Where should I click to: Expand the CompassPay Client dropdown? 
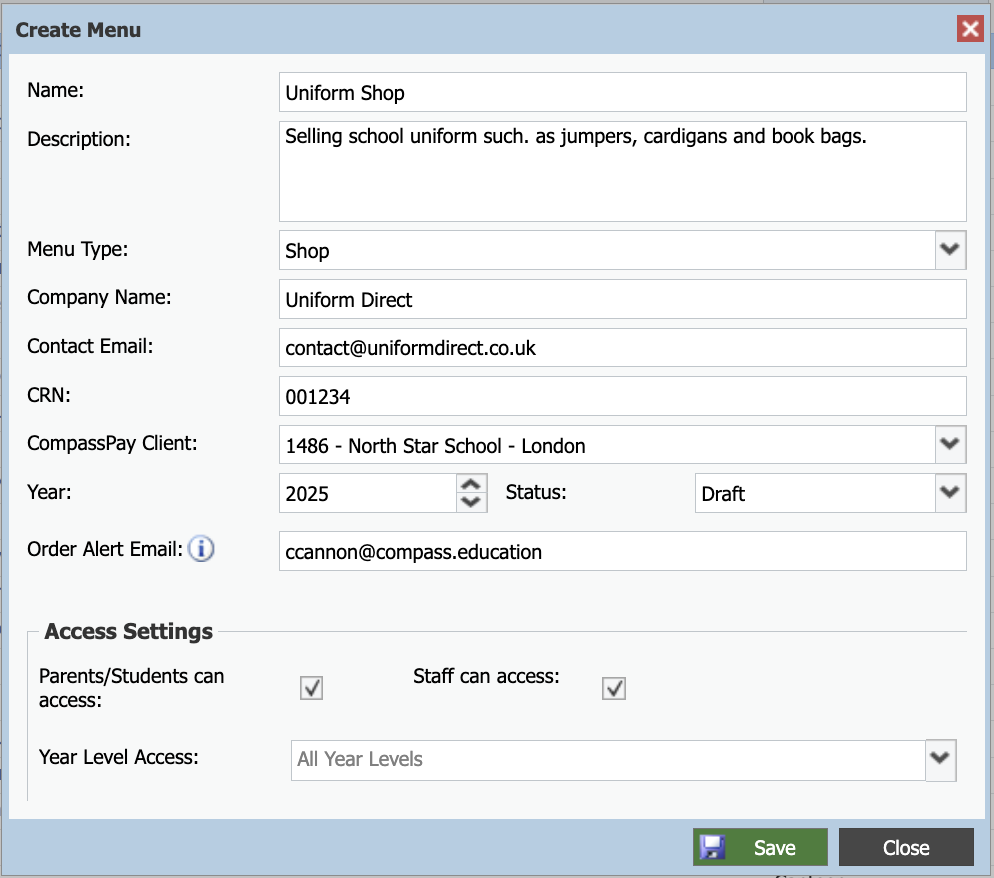pyautogui.click(x=950, y=444)
